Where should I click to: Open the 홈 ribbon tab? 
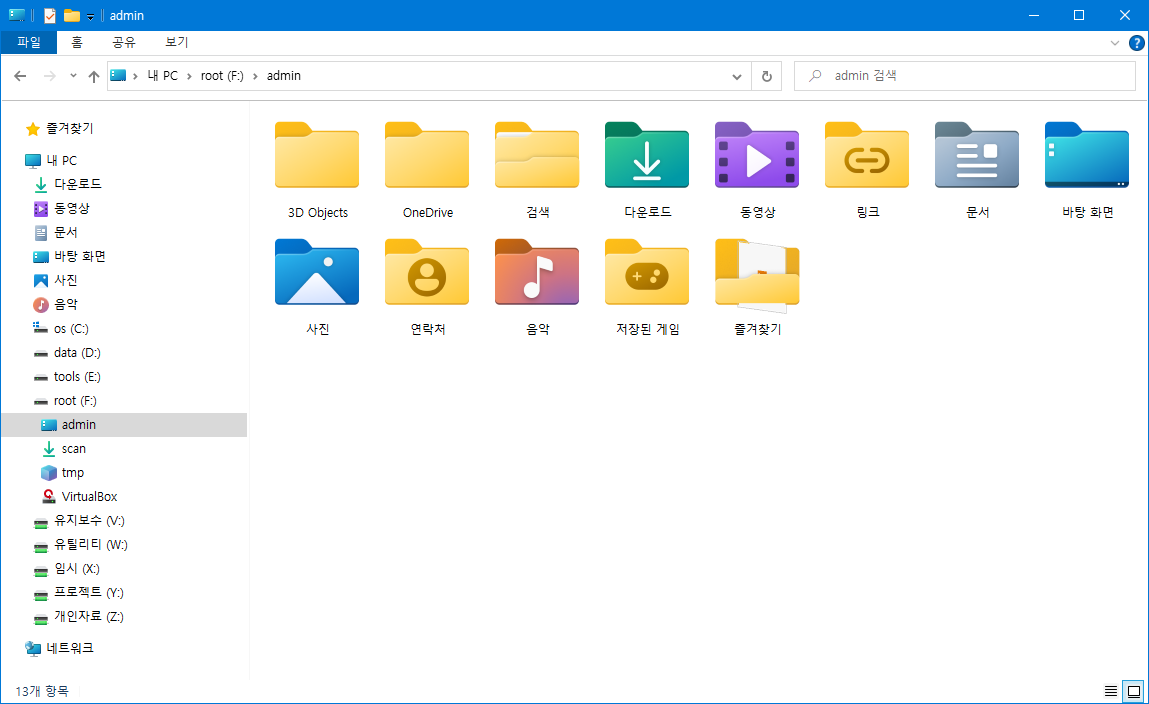coord(77,42)
